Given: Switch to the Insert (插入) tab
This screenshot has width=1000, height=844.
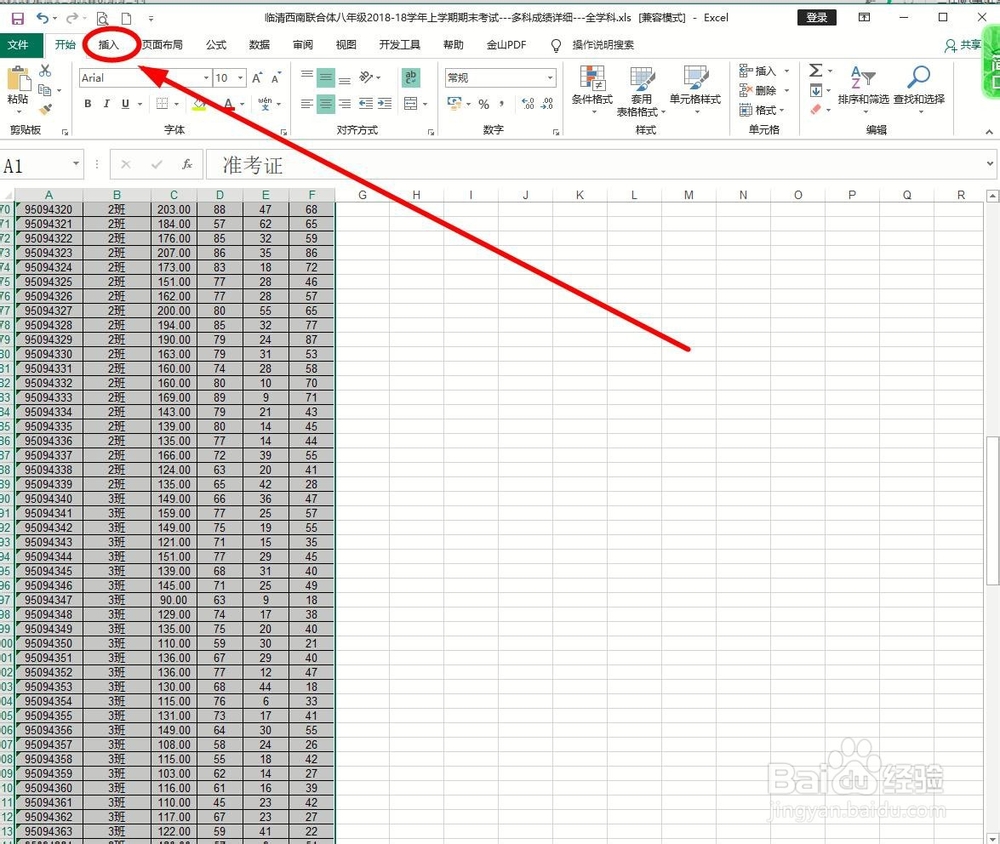Looking at the screenshot, I should [108, 45].
